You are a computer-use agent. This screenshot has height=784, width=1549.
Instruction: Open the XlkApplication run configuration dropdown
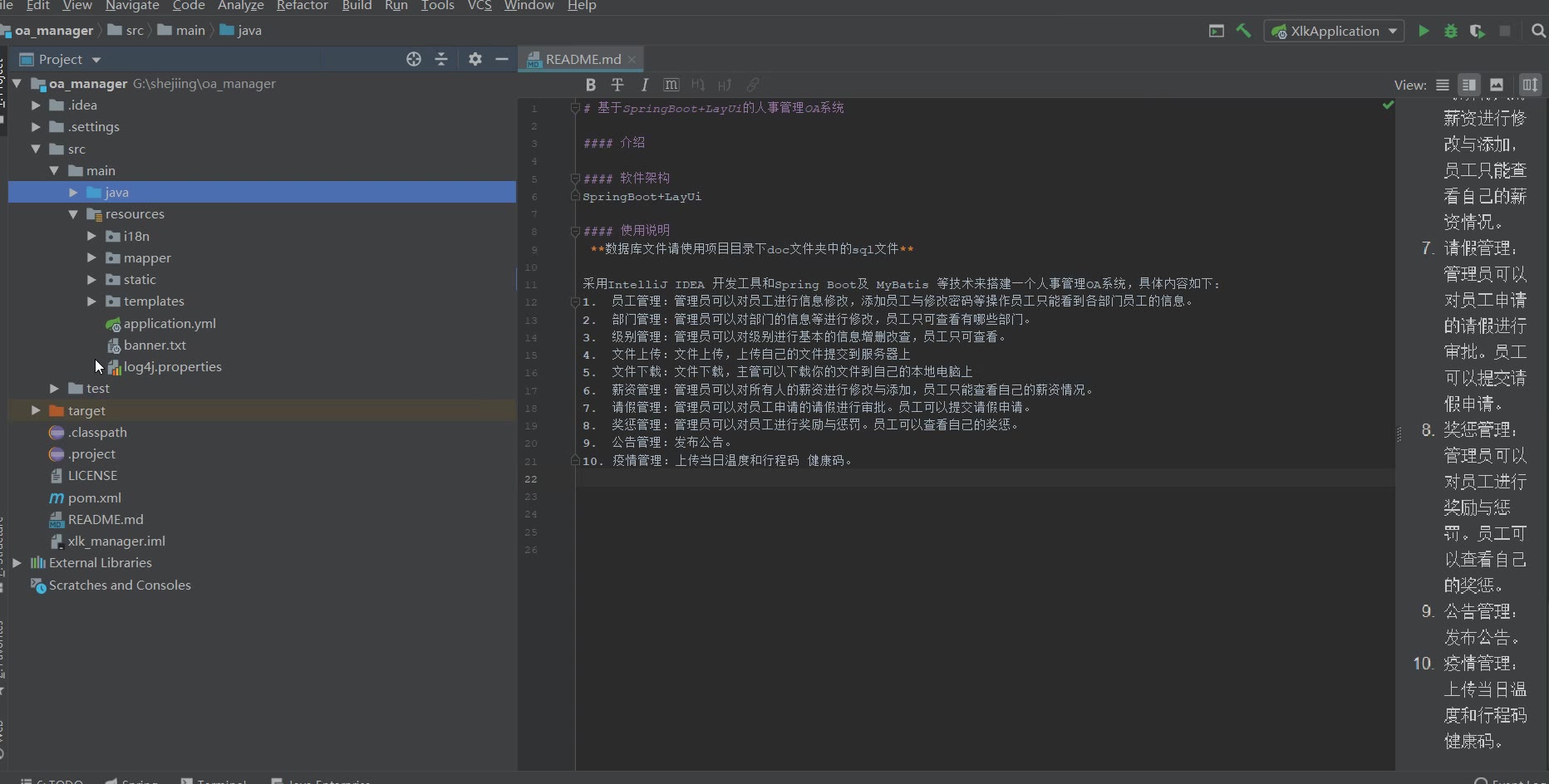pos(1335,31)
